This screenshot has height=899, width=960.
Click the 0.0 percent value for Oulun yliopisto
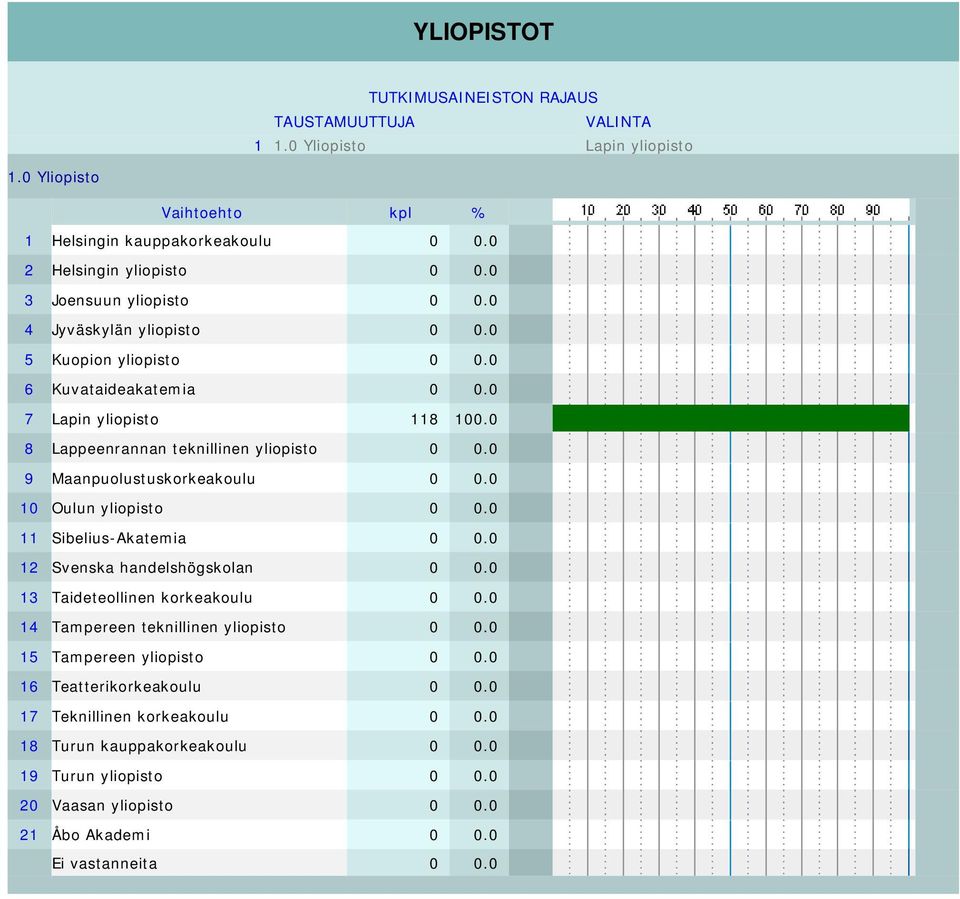(485, 508)
